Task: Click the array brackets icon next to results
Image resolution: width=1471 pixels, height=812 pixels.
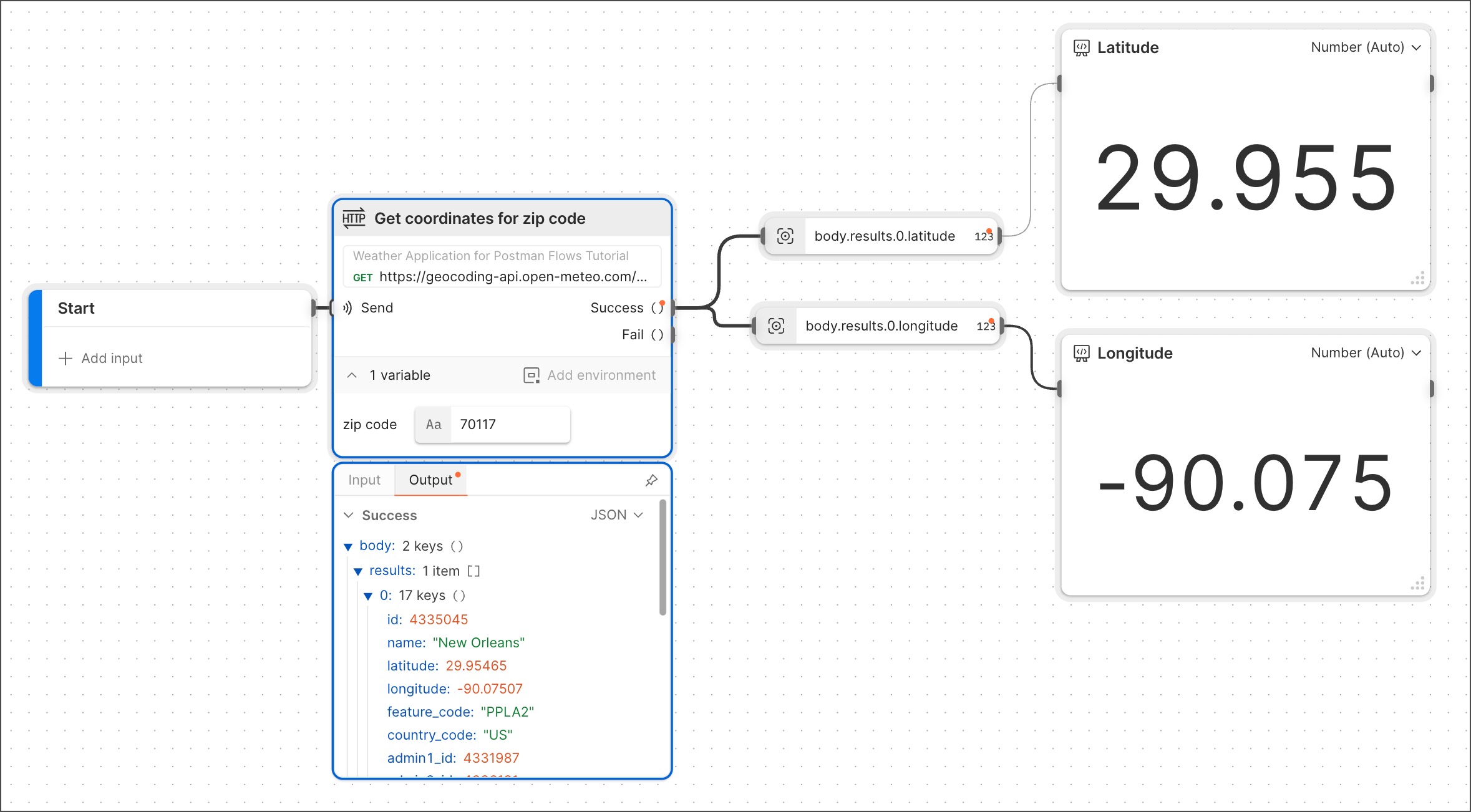Action: tap(473, 571)
